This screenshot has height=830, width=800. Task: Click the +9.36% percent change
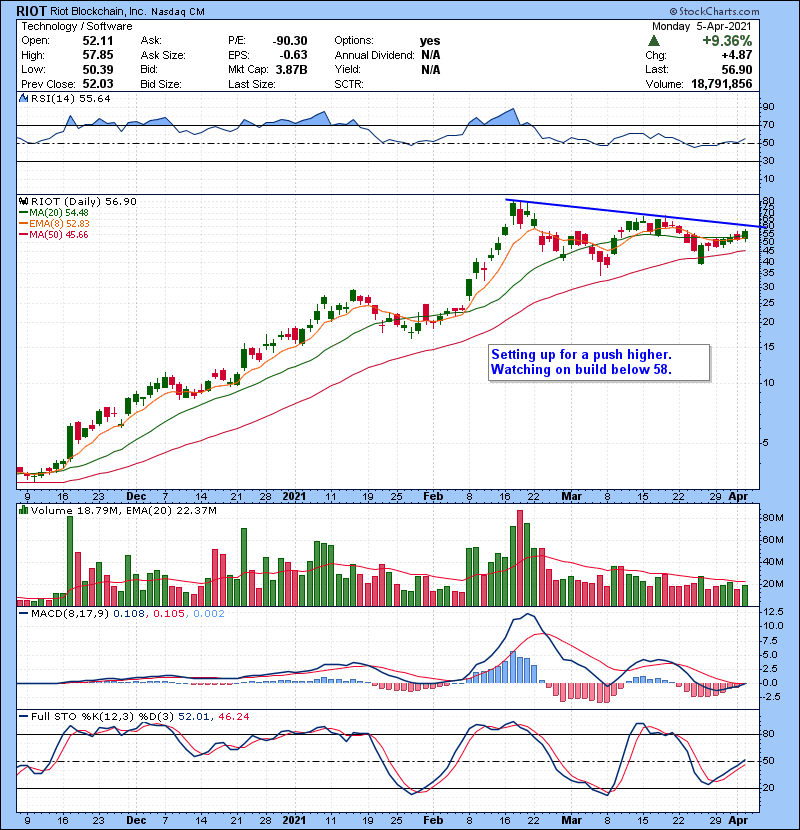coord(727,41)
